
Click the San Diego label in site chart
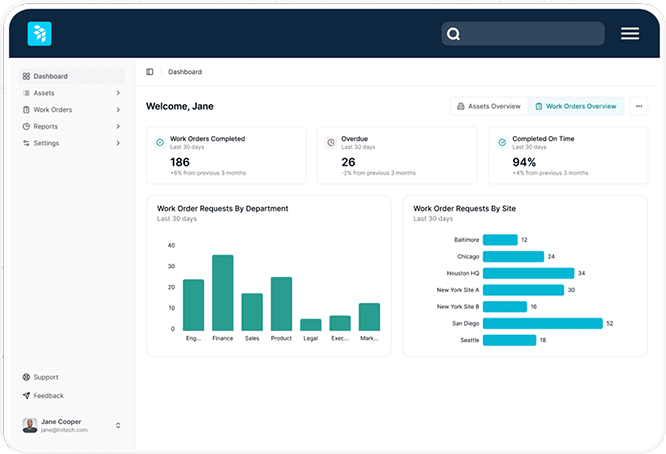[x=466, y=323]
